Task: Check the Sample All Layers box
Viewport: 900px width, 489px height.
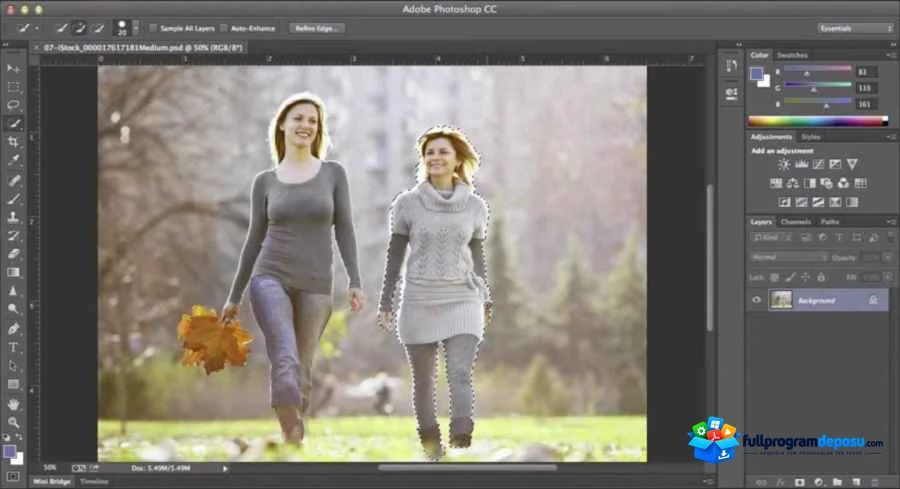Action: (153, 28)
